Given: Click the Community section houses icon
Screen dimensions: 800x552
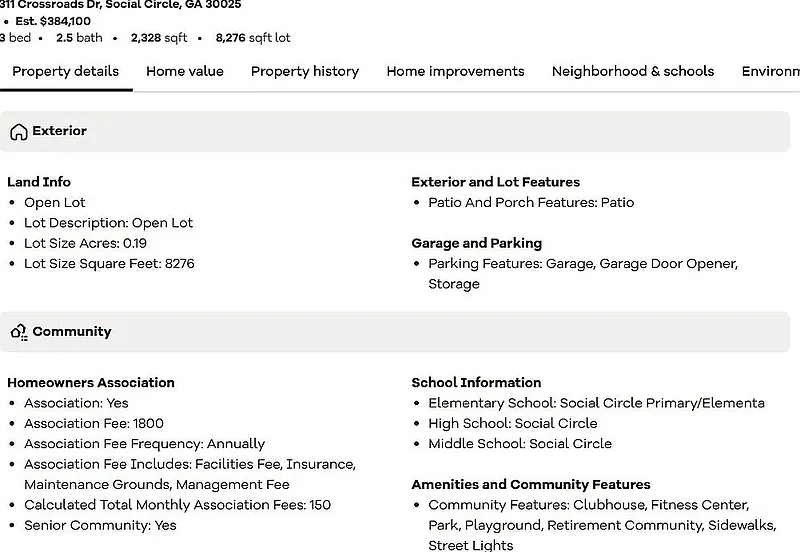Looking at the screenshot, I should click(18, 332).
